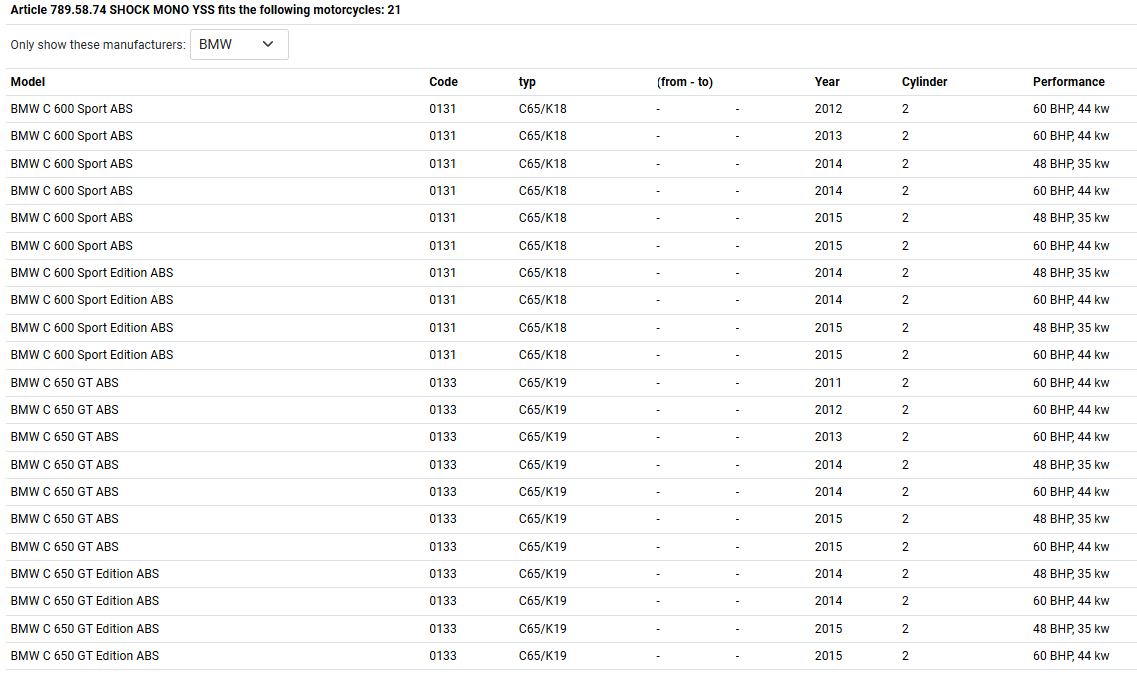Screen dimensions: 1137x688
Task: Select the 2012 BMW C 600 Sport ABS model
Action: [x=71, y=109]
